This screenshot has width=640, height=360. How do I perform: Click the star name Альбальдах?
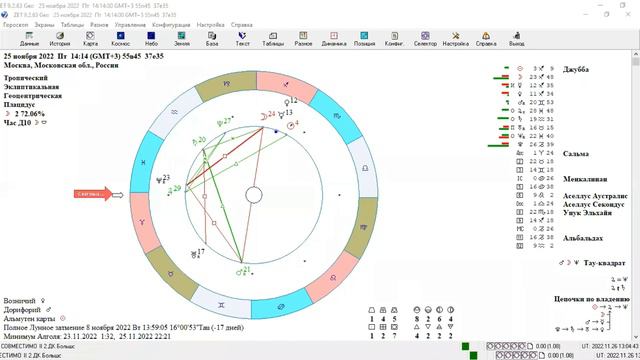pos(582,238)
